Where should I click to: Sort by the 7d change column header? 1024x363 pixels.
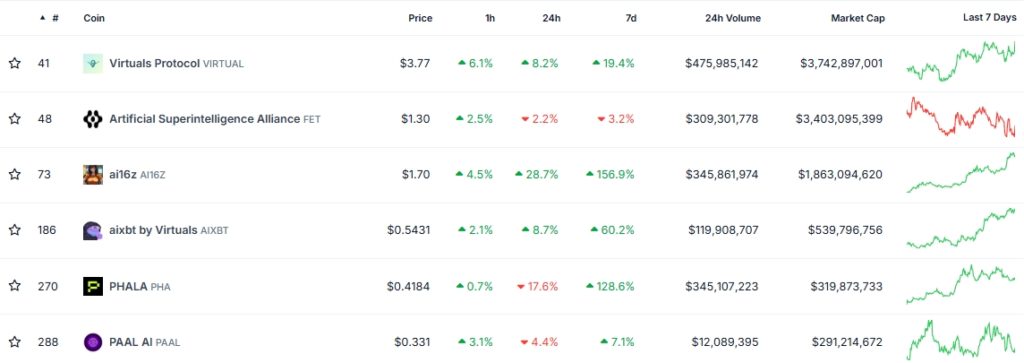point(630,18)
